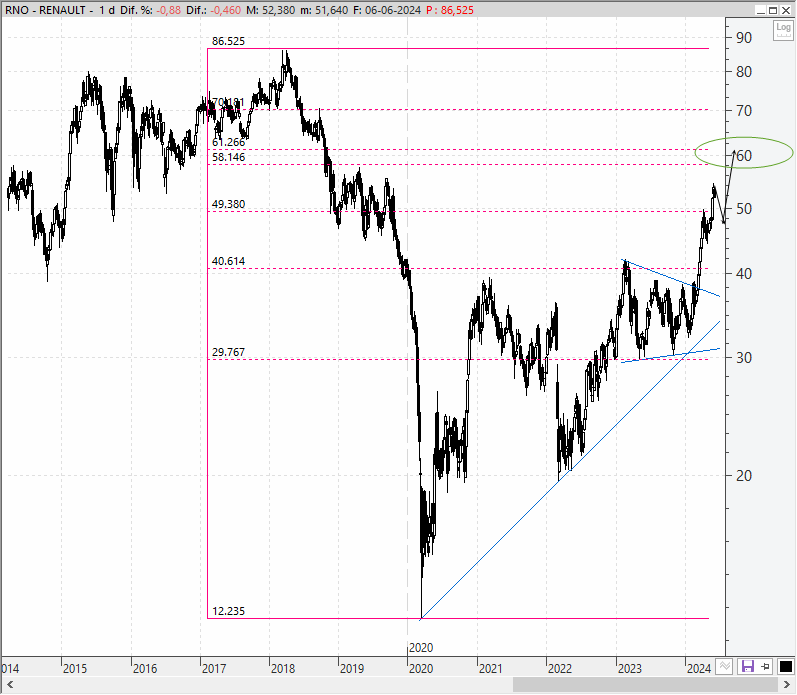Click 2023 on the time axis
The height and width of the screenshot is (695, 797).
click(x=629, y=669)
